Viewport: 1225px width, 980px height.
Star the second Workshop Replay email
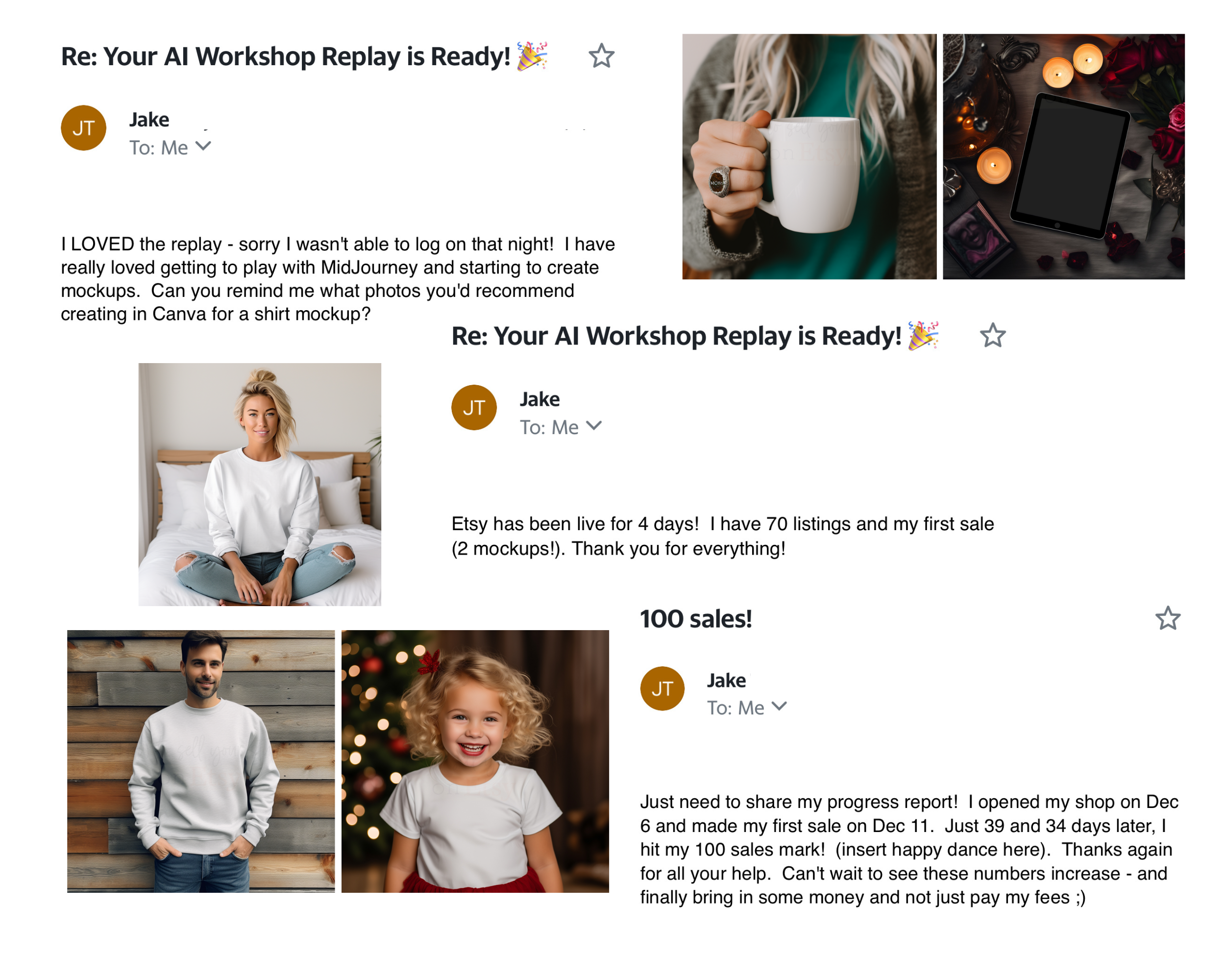pos(993,335)
